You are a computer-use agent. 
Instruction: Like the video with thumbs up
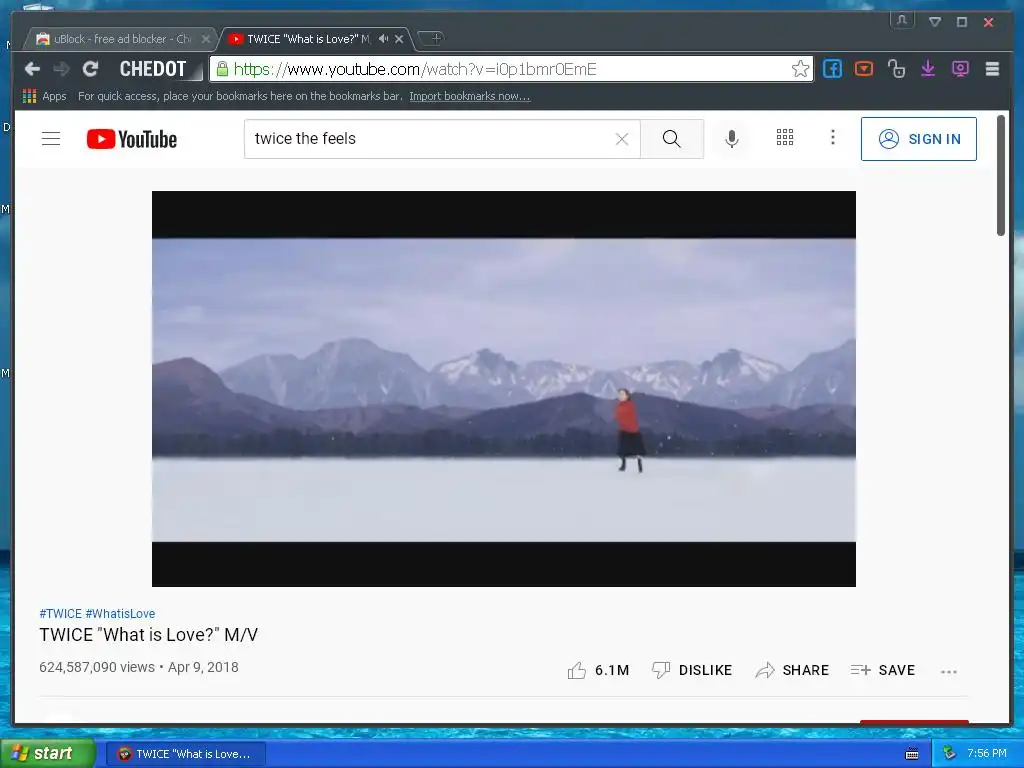pos(598,671)
